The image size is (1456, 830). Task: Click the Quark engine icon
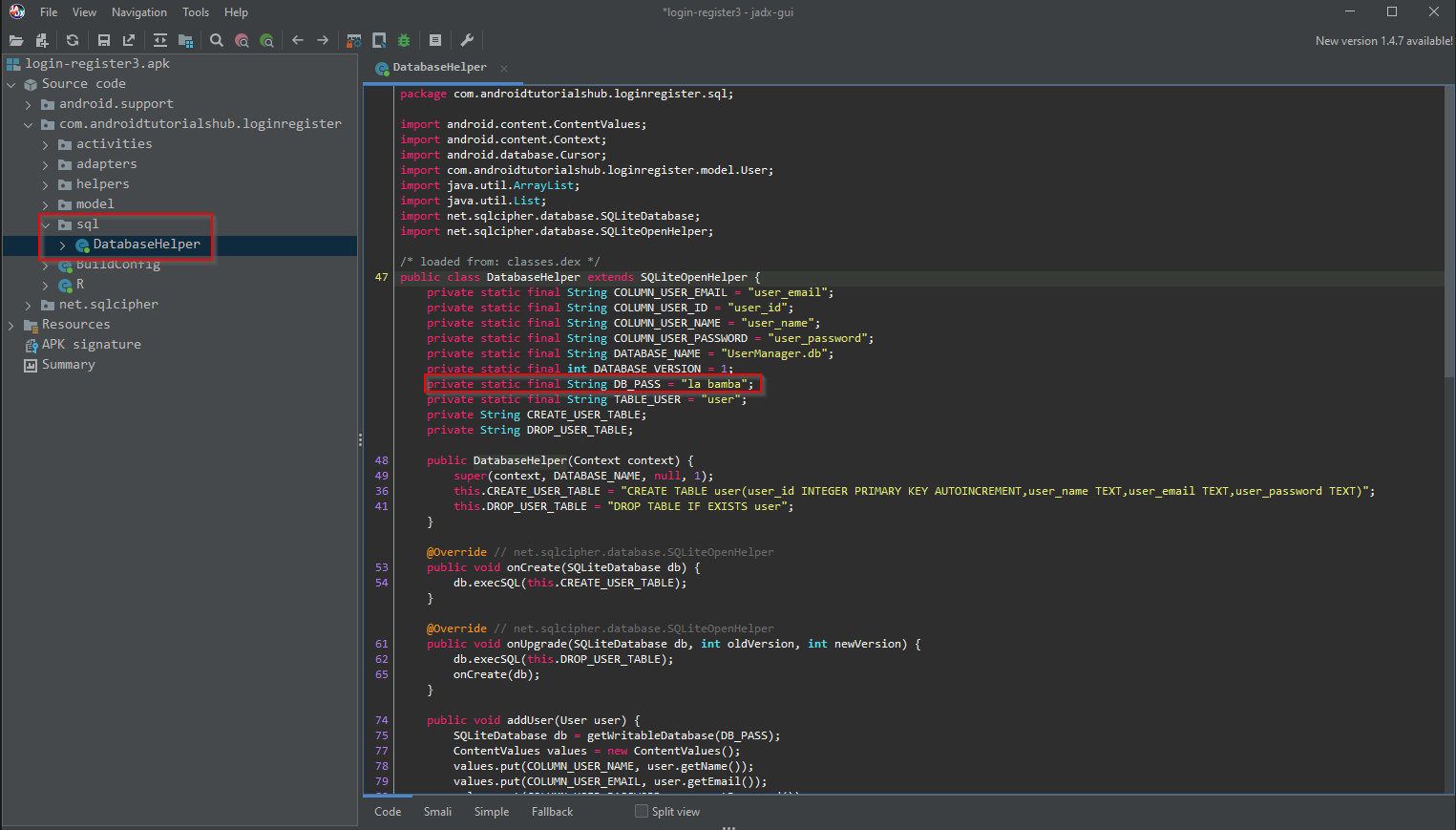coord(379,40)
